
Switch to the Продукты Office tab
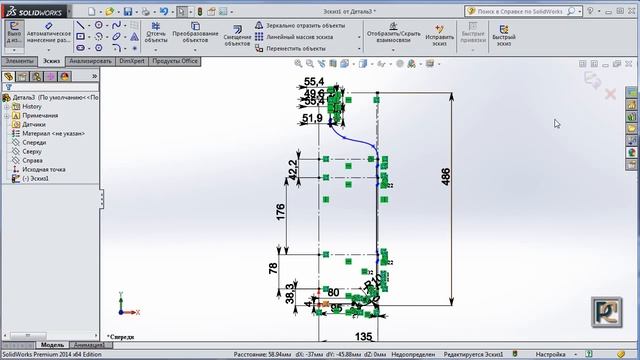click(175, 61)
